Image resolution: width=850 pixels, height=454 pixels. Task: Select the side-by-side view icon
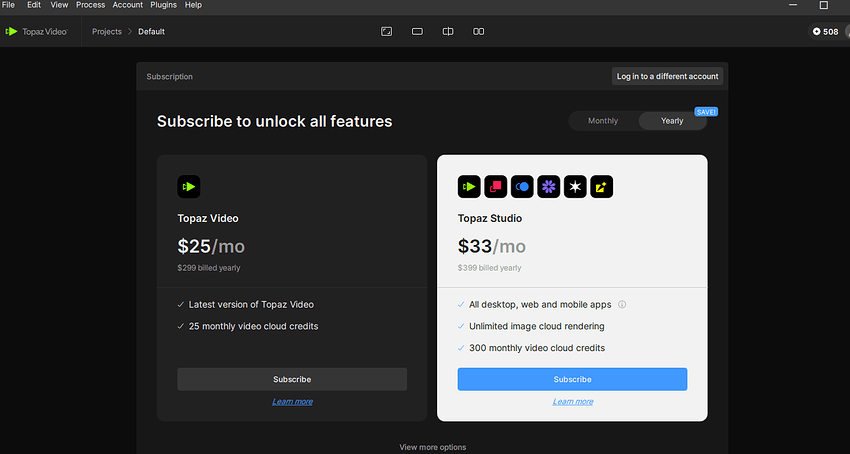[x=479, y=31]
